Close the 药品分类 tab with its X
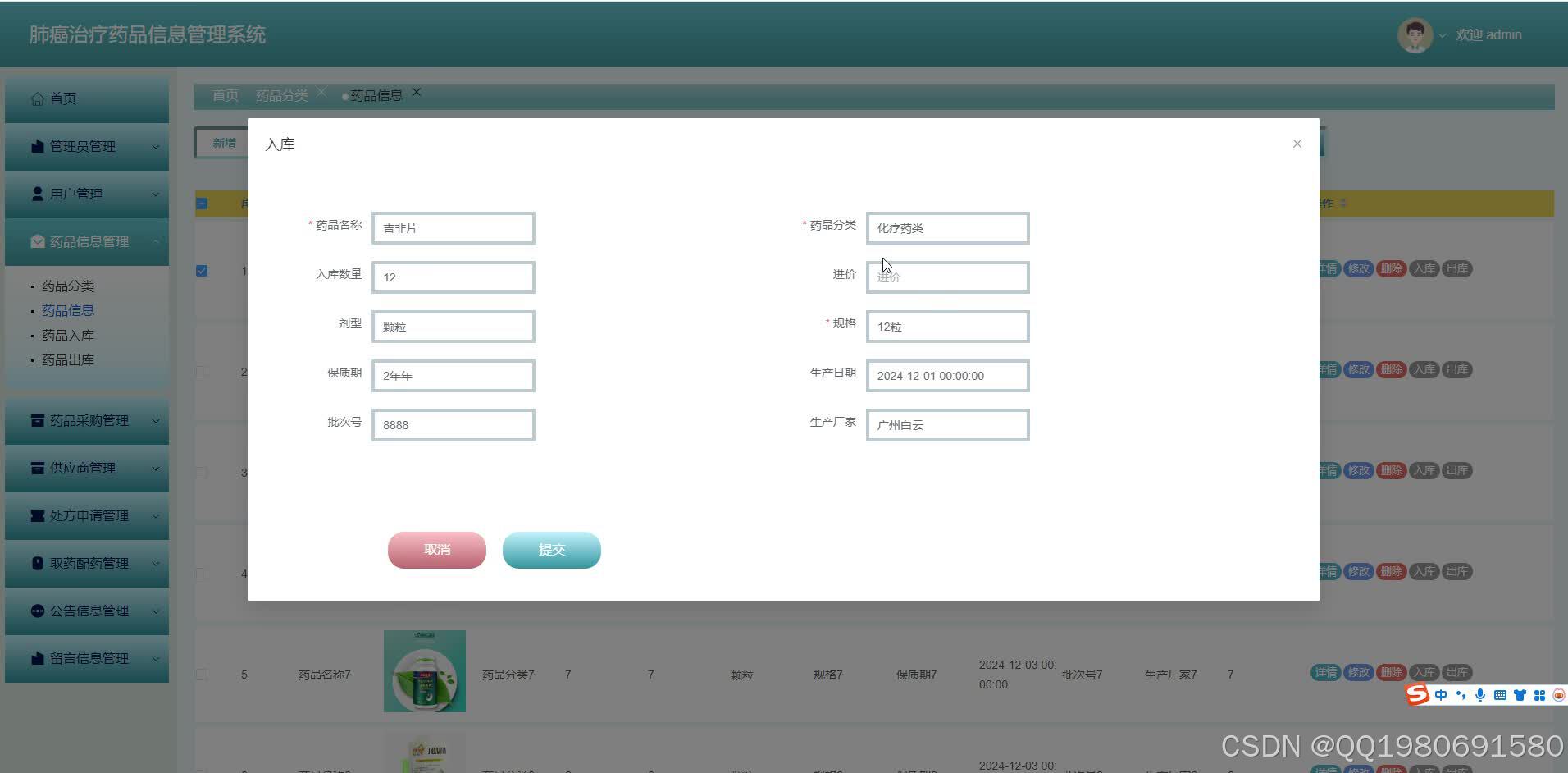 point(321,92)
